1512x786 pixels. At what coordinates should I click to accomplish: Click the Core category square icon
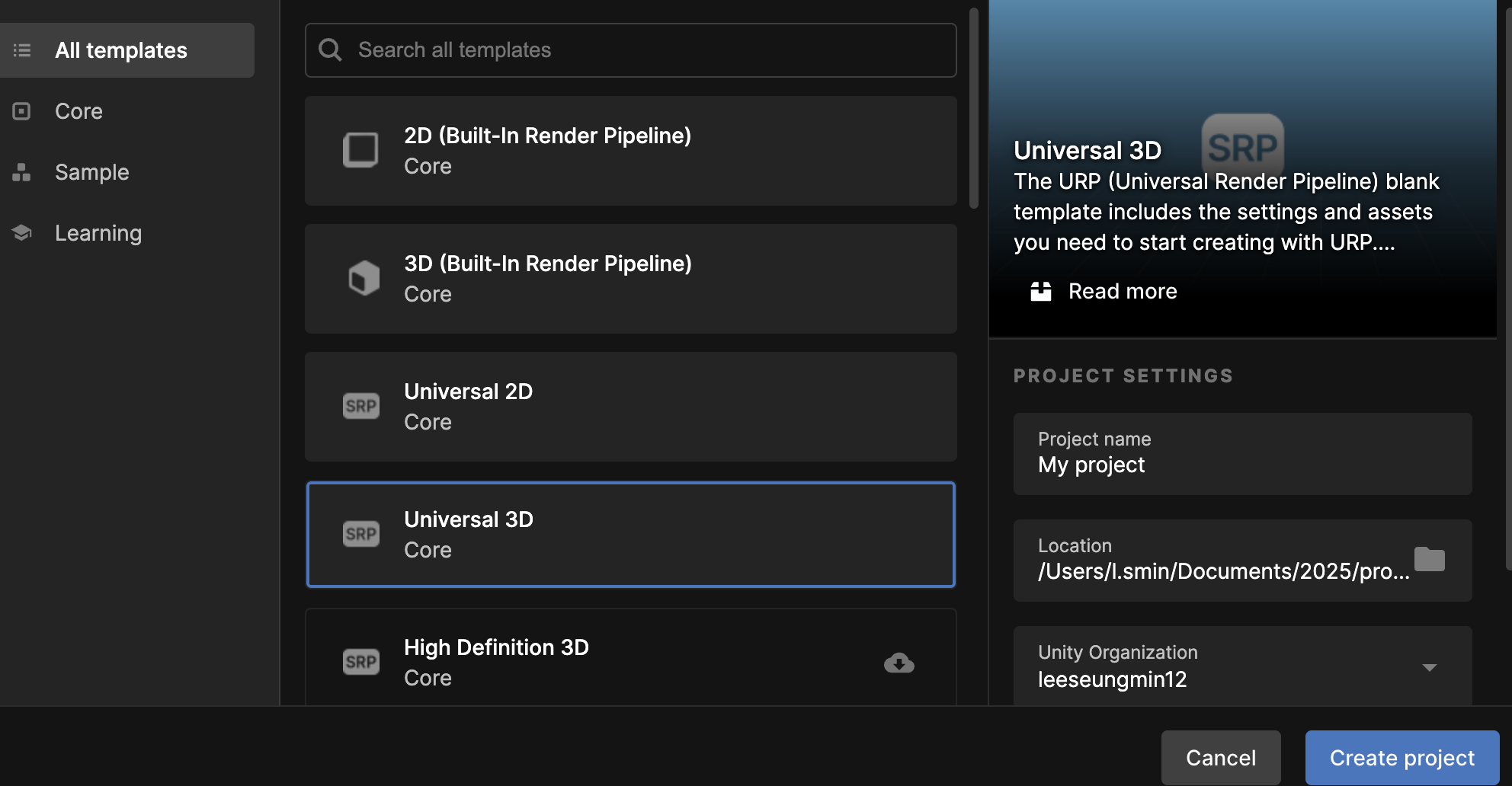21,111
